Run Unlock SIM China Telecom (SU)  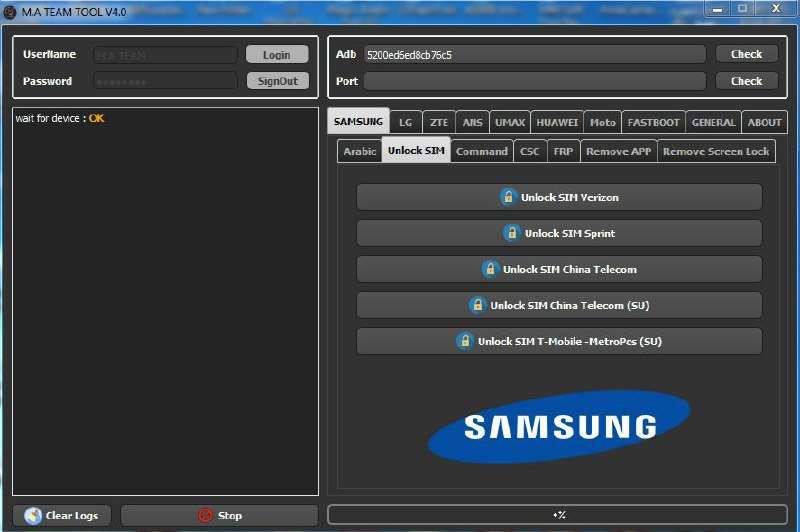[559, 305]
